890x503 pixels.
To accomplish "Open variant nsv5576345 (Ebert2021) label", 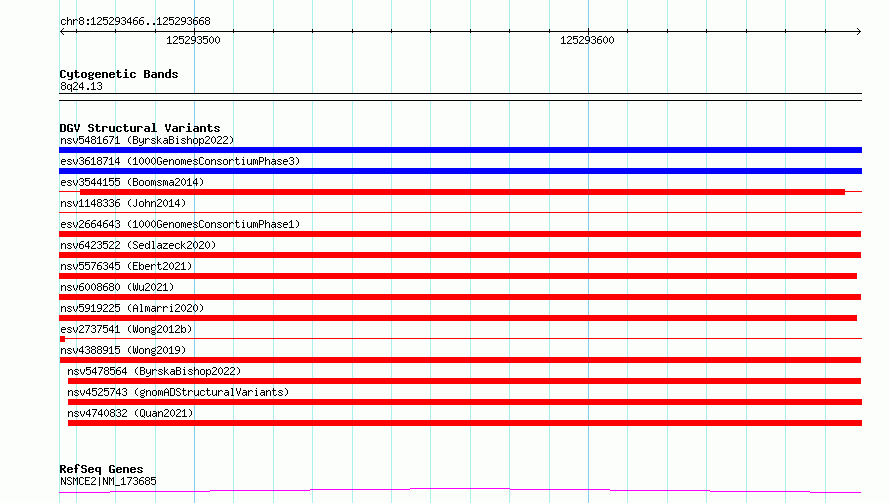I will [126, 266].
